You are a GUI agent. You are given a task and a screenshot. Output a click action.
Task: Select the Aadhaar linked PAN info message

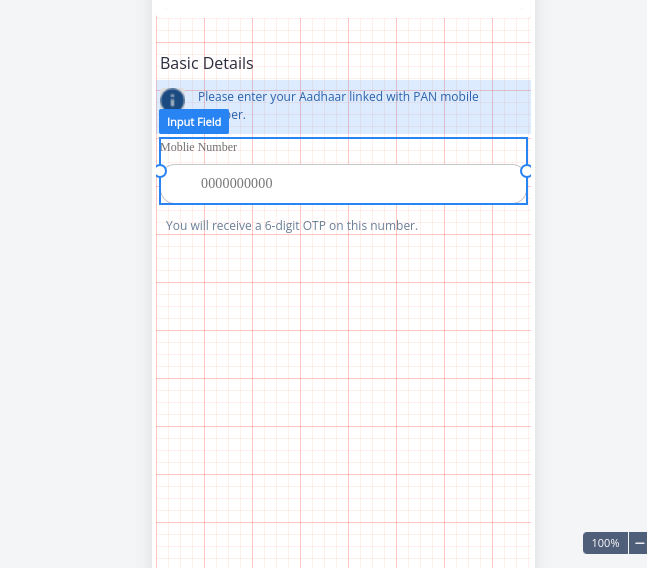(x=338, y=97)
